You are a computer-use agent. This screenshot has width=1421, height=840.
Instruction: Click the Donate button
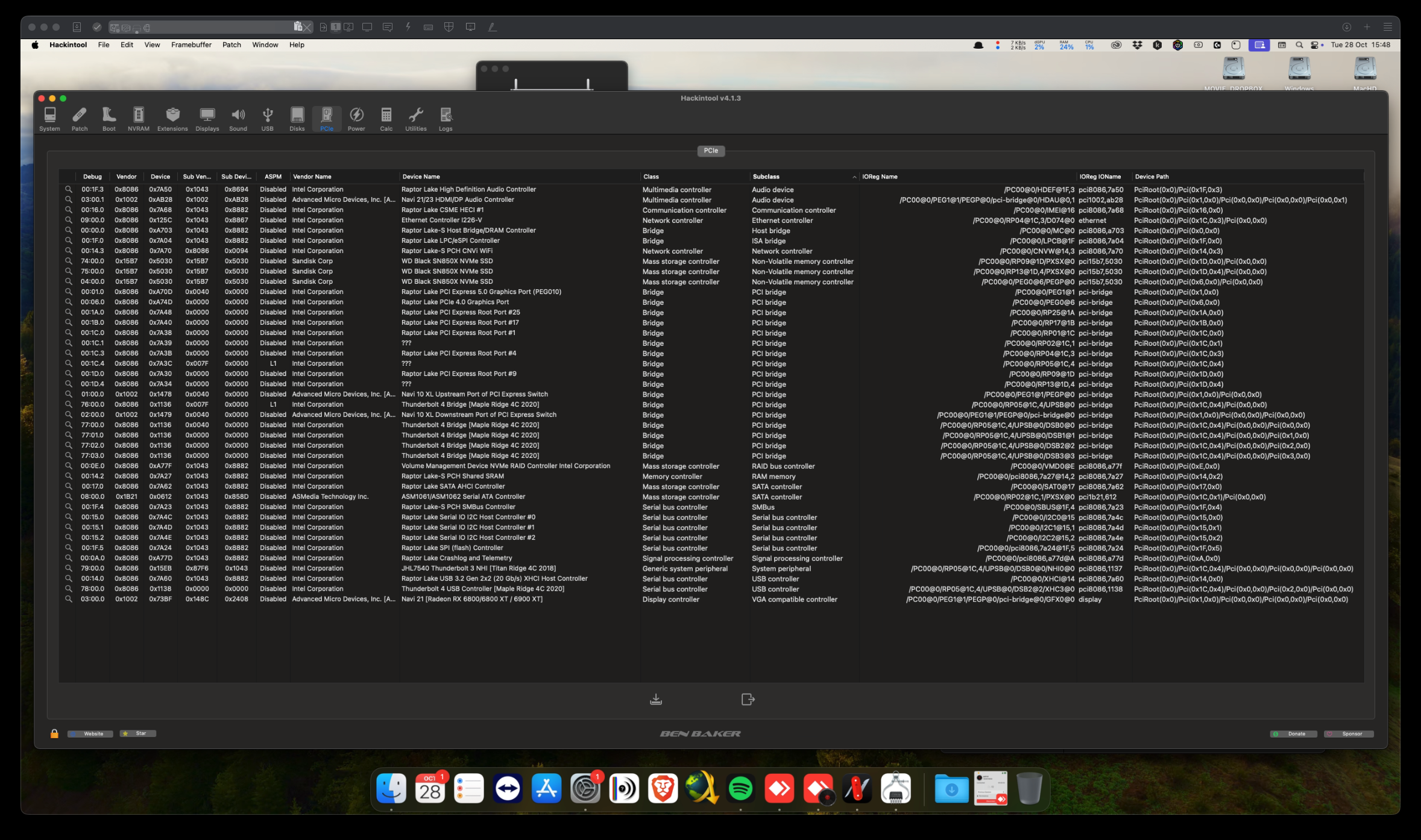coord(1293,733)
